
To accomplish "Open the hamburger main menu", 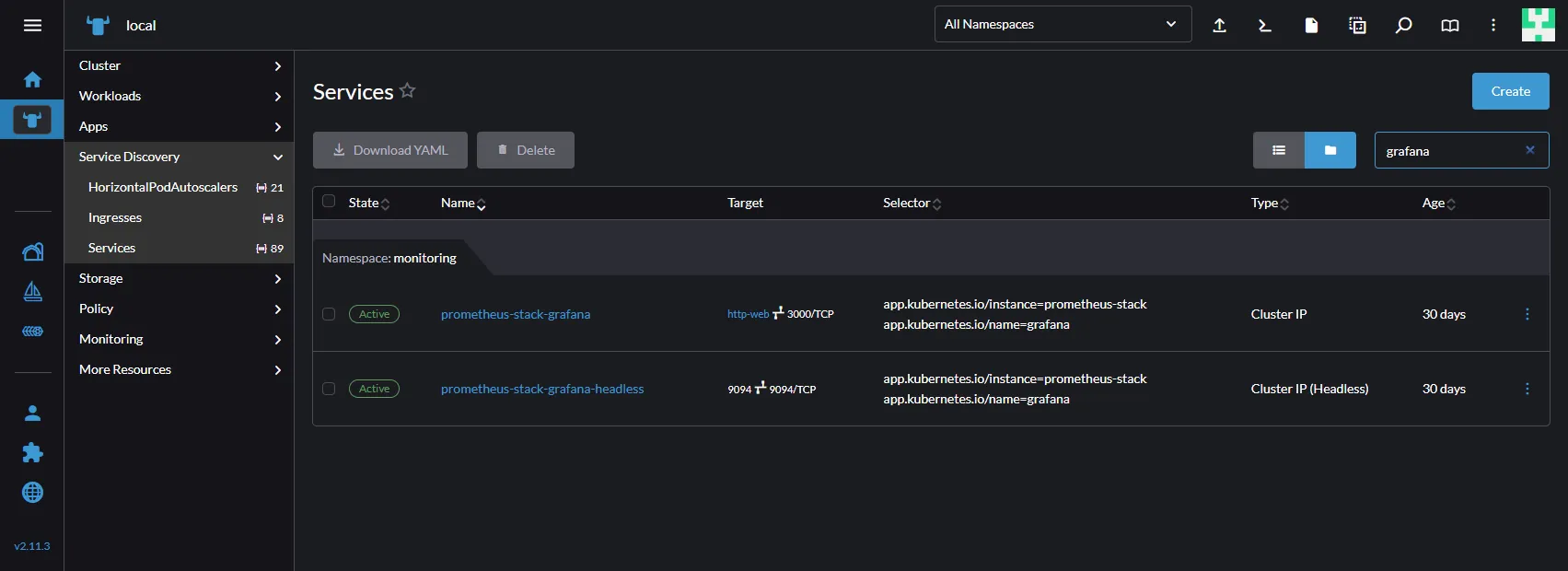I will (32, 25).
